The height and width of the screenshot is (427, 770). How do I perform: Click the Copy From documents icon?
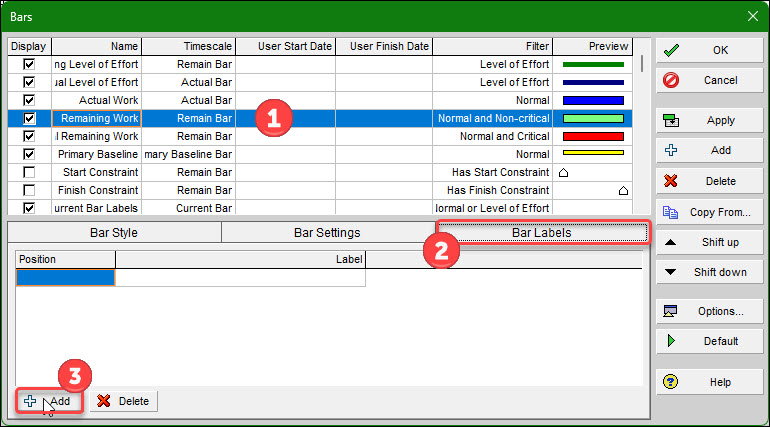670,212
